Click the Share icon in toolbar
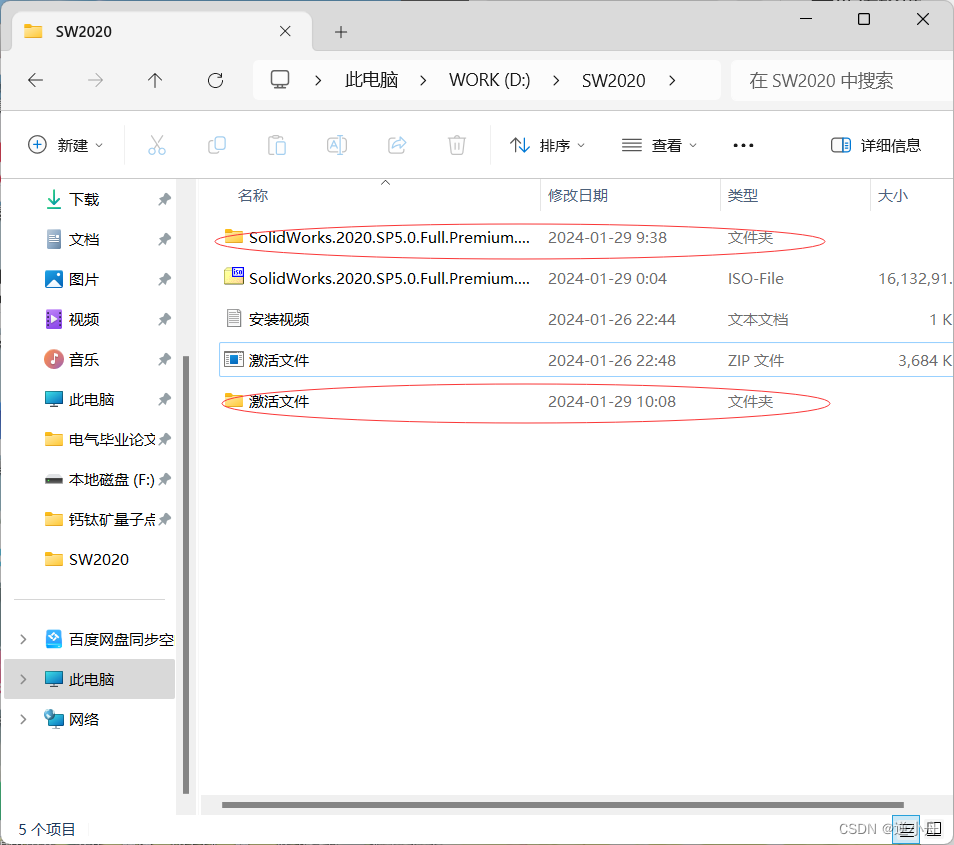The height and width of the screenshot is (845, 954). tap(397, 145)
